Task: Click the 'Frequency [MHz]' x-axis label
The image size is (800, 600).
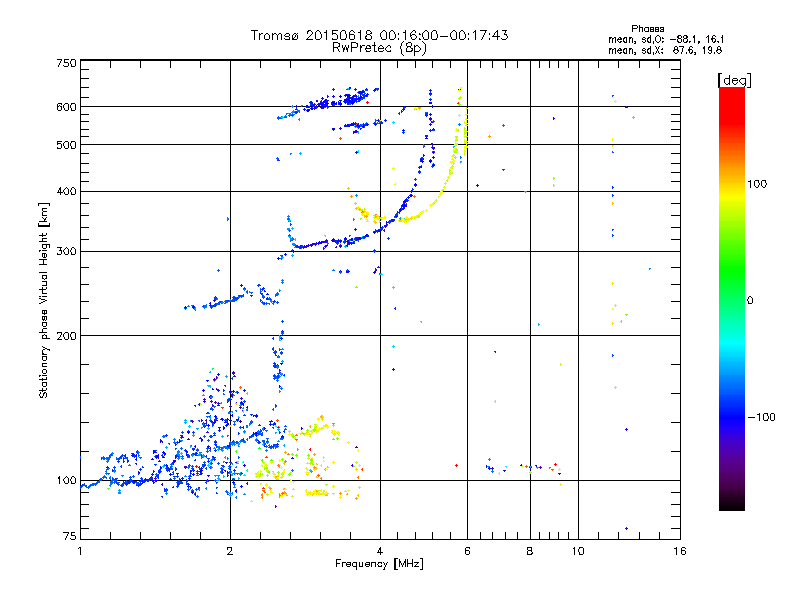Action: (x=379, y=564)
